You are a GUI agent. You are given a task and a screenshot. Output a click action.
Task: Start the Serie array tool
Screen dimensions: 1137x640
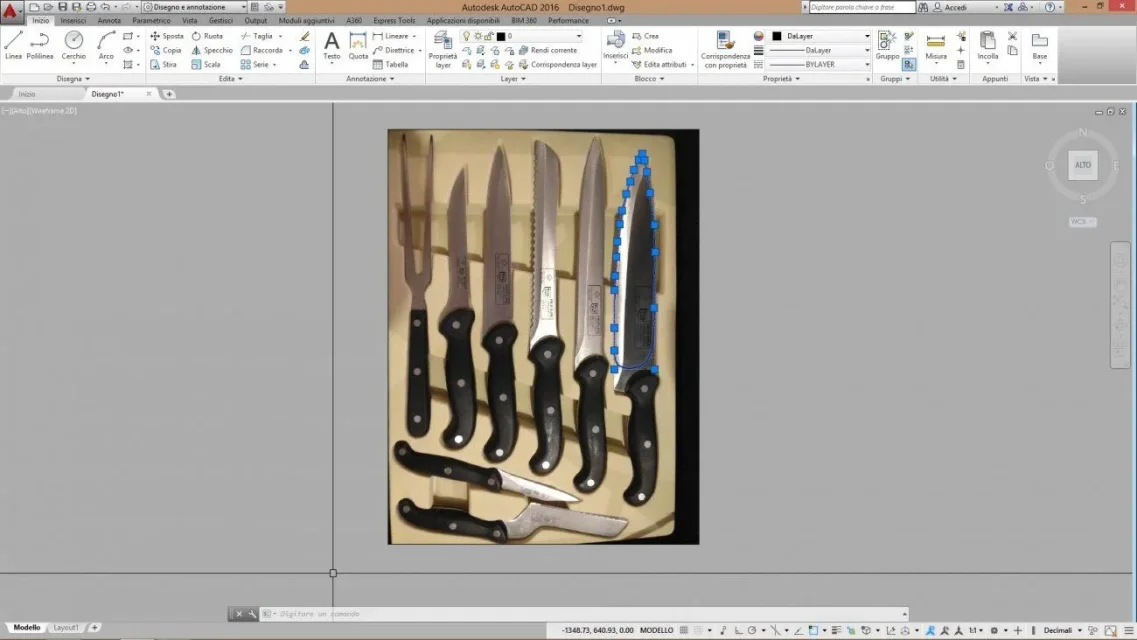click(x=255, y=65)
